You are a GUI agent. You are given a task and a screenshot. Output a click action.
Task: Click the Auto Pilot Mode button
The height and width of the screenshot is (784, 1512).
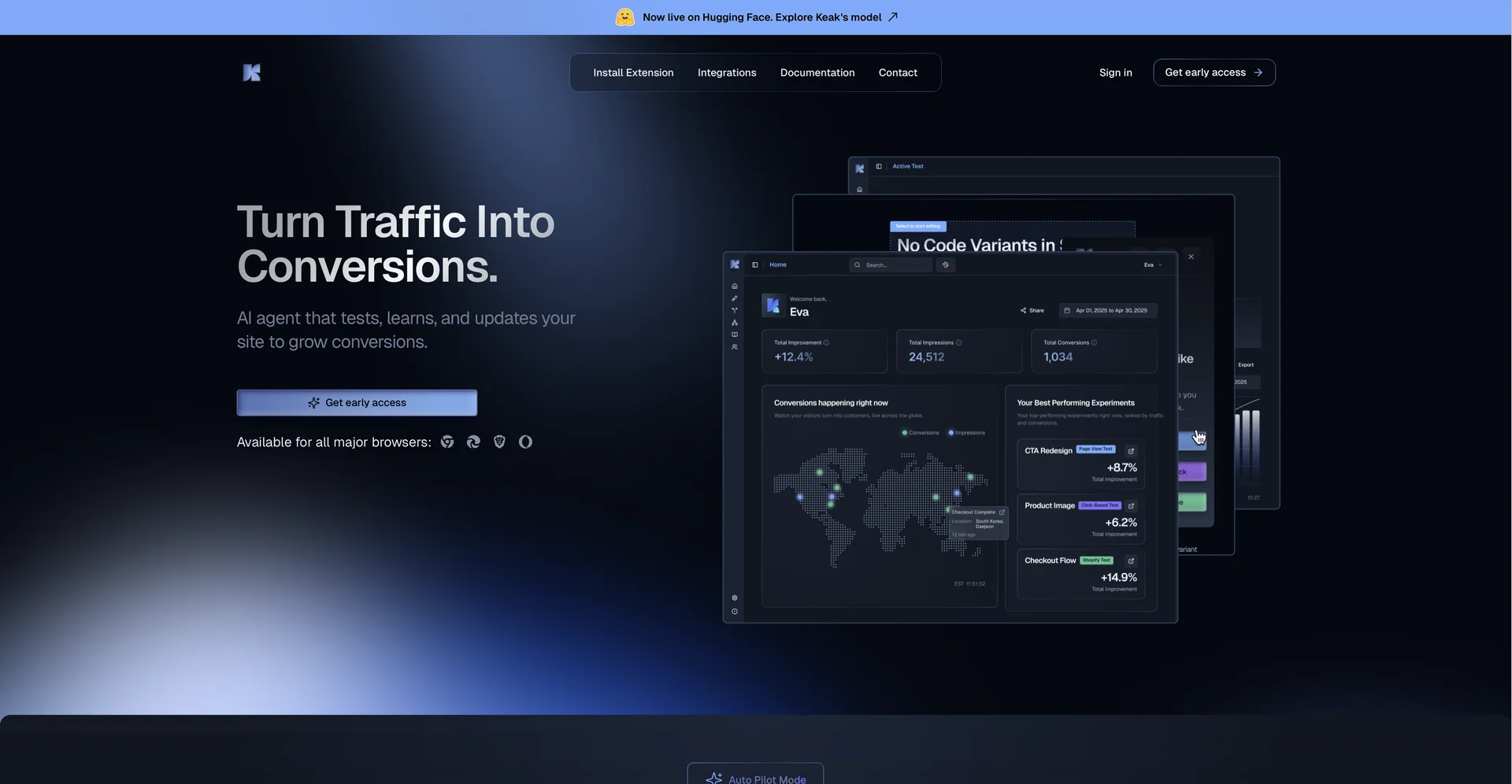click(755, 775)
